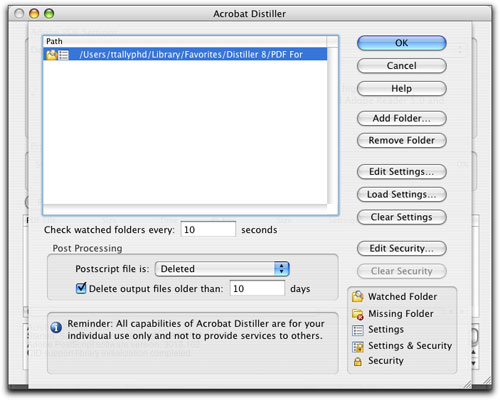
Task: Click the Missing Folder legend icon
Action: click(x=358, y=314)
